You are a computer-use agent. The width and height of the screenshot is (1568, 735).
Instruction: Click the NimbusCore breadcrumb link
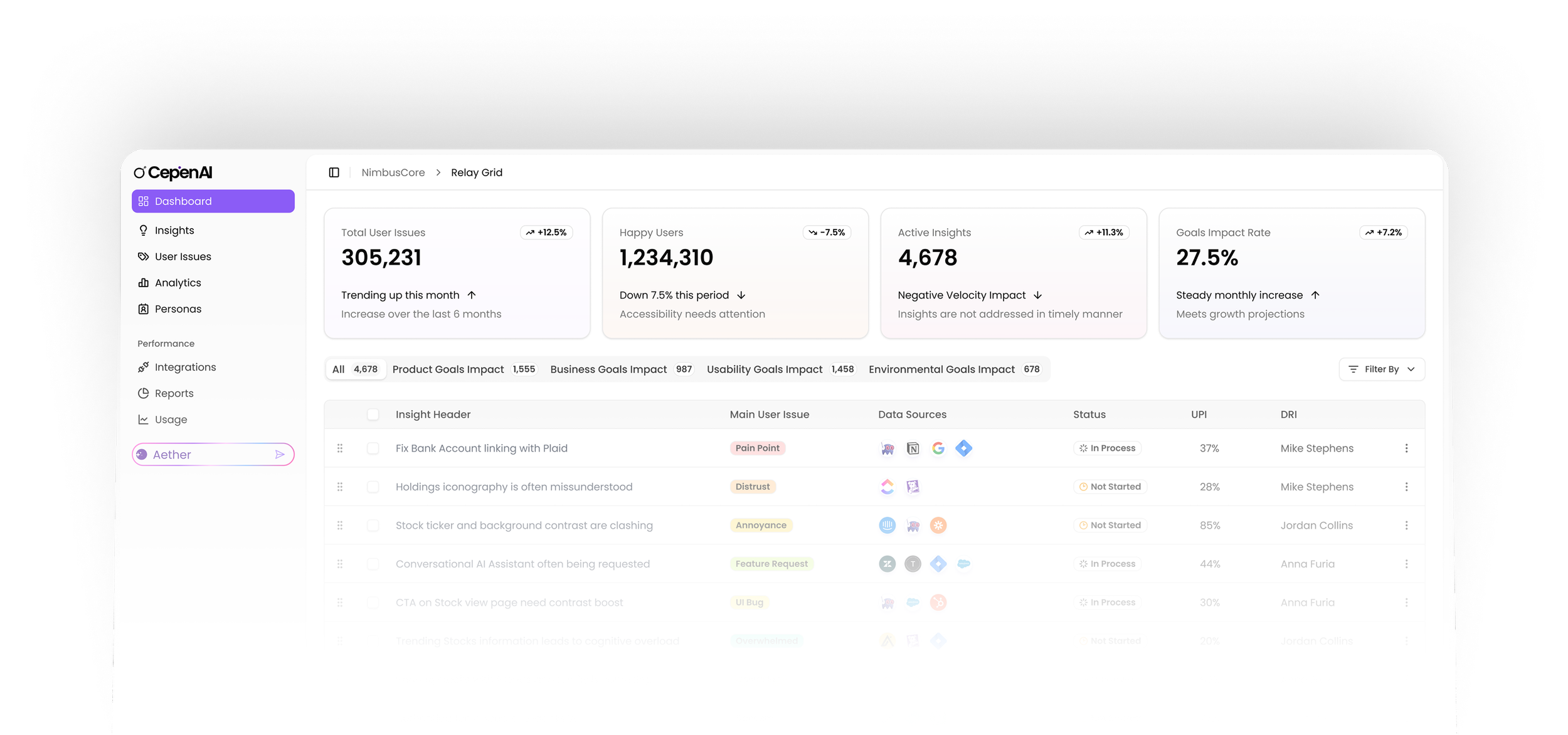pyautogui.click(x=393, y=172)
